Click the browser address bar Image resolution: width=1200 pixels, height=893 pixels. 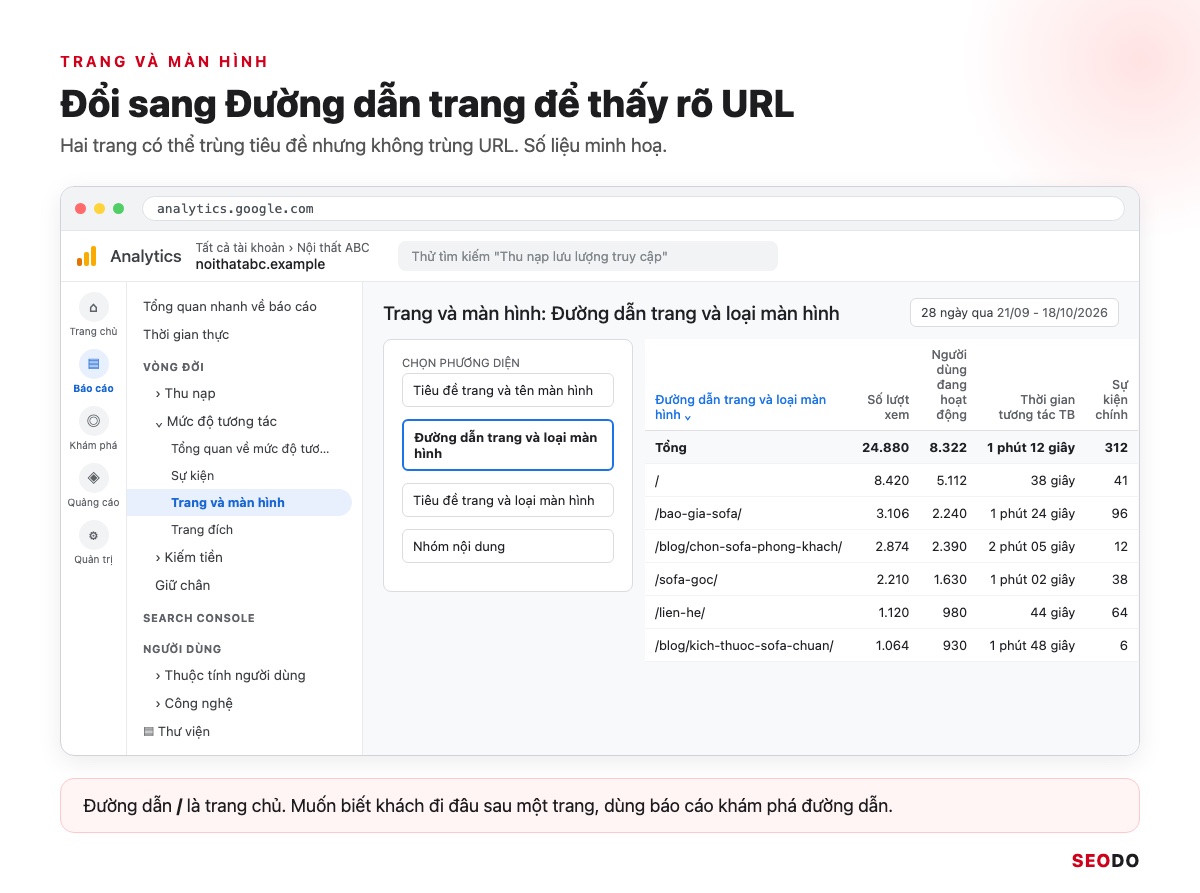(x=633, y=208)
